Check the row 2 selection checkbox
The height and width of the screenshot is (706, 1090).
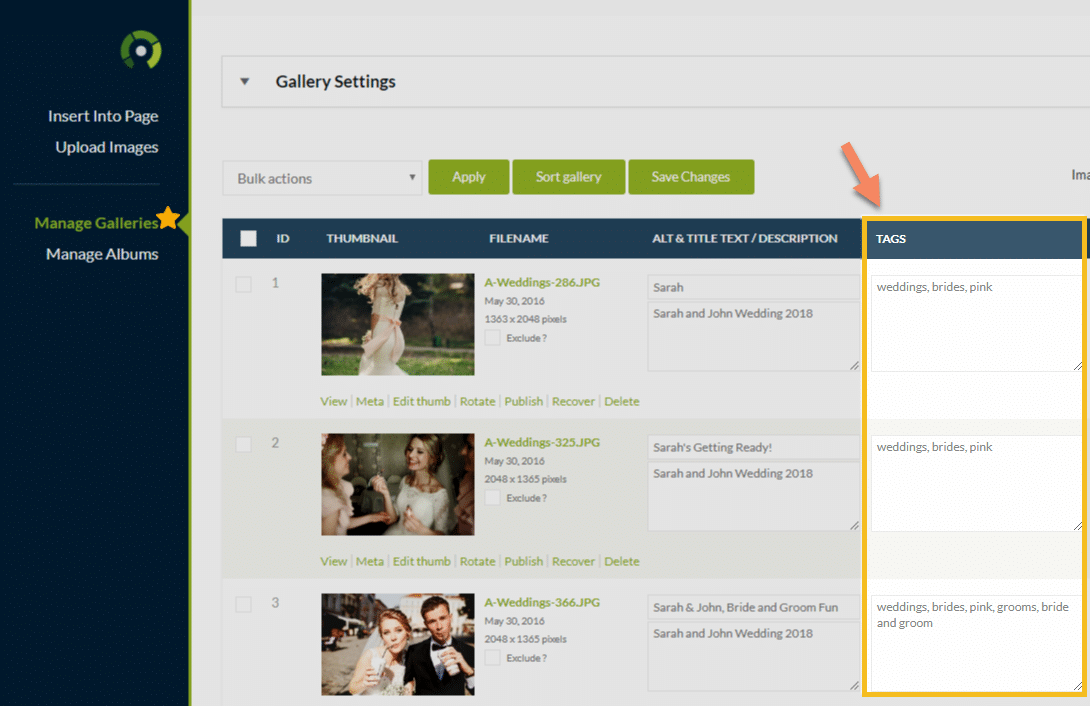pyautogui.click(x=243, y=444)
